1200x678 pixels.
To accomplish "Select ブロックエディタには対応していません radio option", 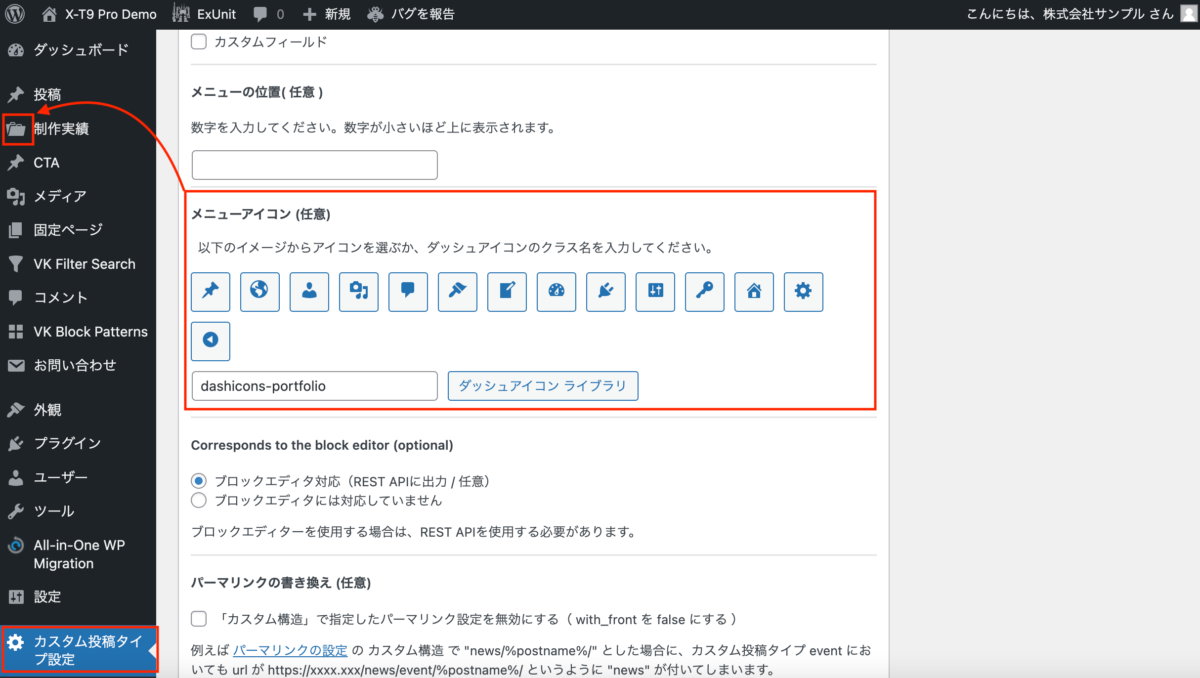I will pyautogui.click(x=199, y=500).
